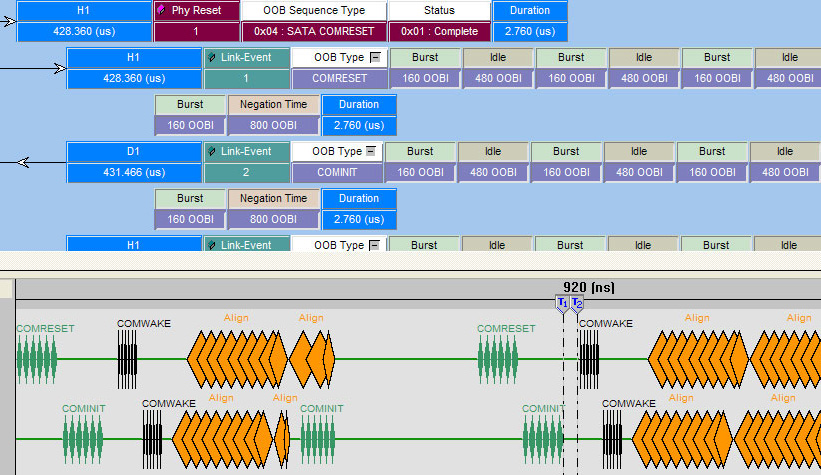
Task: Click the Link-Event icon in the bottom H1 row
Action: (212, 245)
